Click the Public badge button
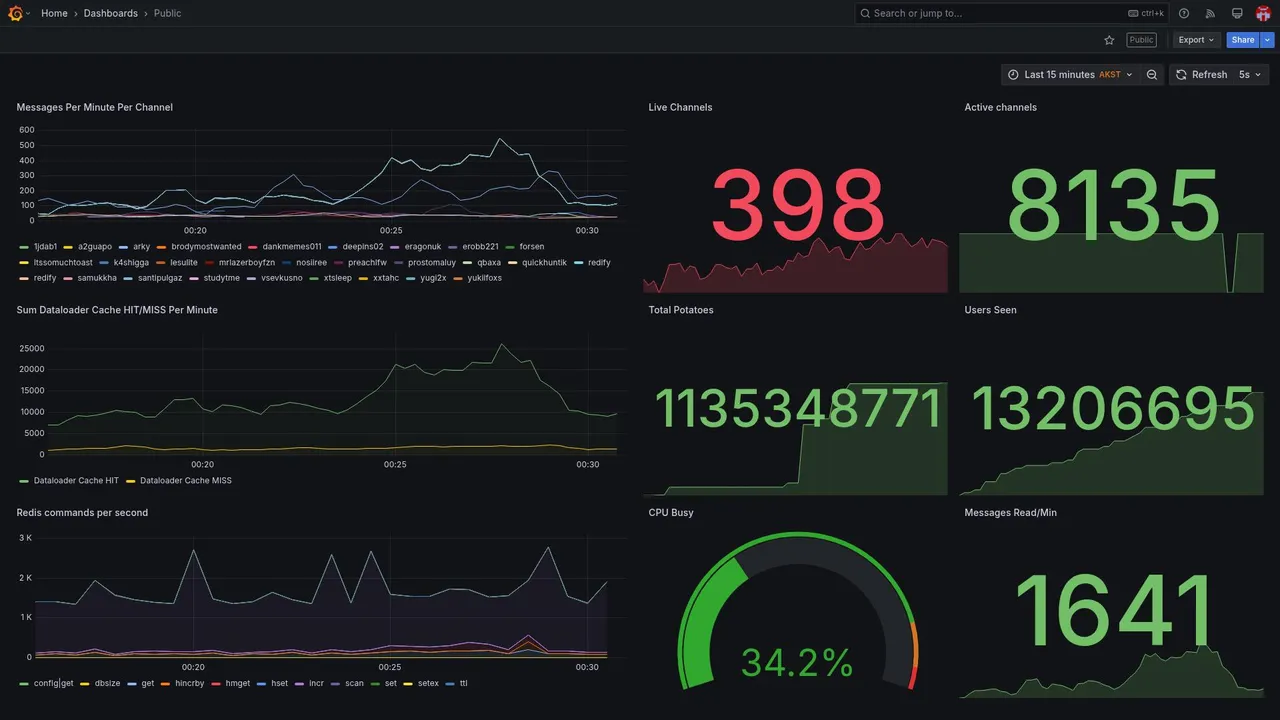 pos(1141,40)
